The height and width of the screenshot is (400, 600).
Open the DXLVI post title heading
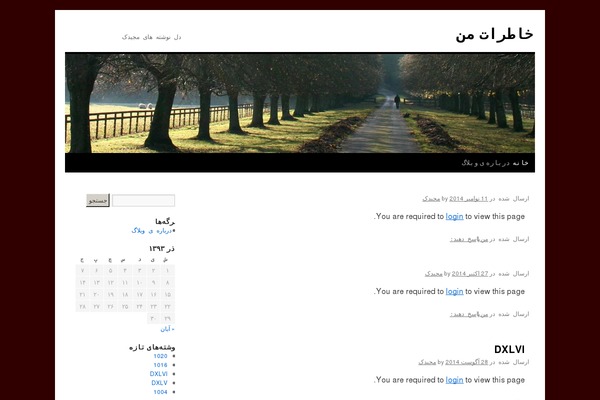[x=510, y=349]
